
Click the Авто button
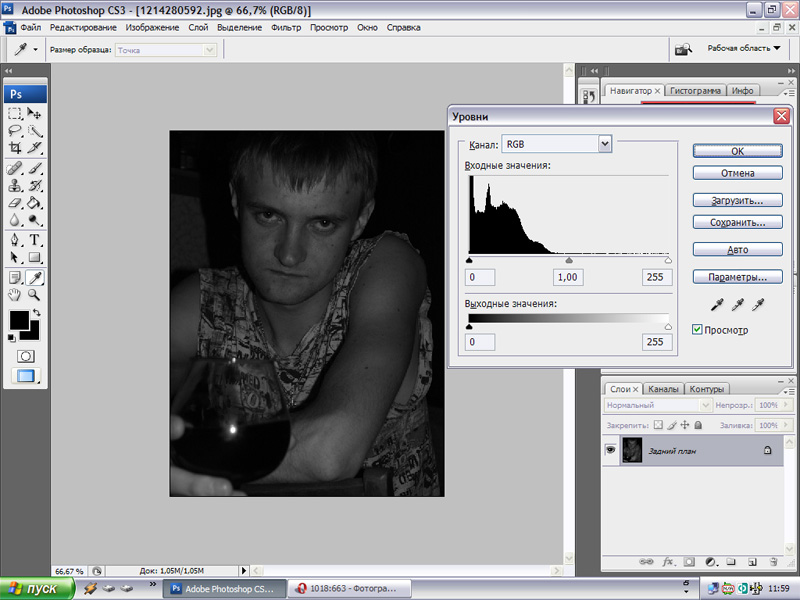(x=737, y=249)
